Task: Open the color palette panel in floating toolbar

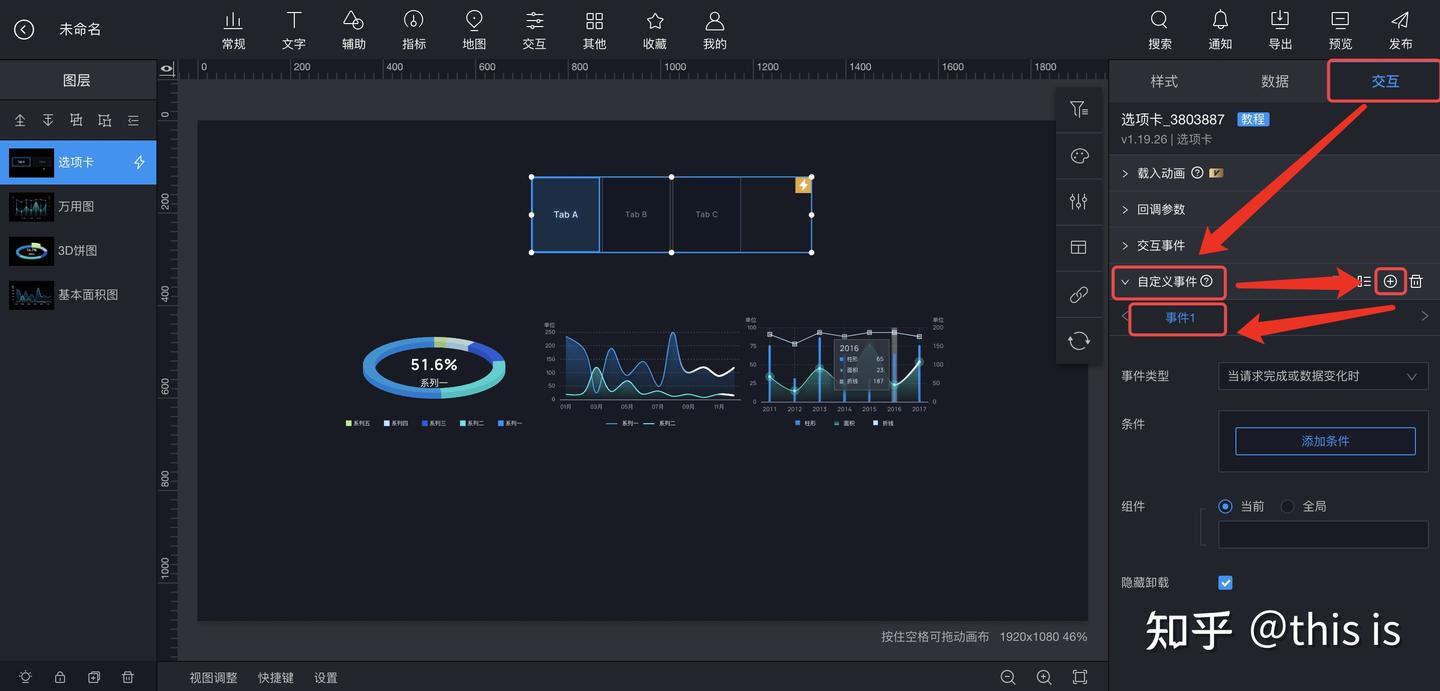Action: click(x=1079, y=155)
